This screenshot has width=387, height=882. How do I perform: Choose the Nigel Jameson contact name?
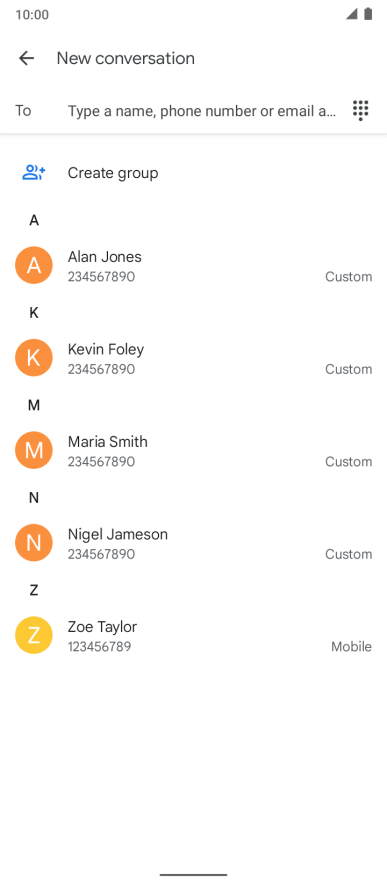(118, 534)
